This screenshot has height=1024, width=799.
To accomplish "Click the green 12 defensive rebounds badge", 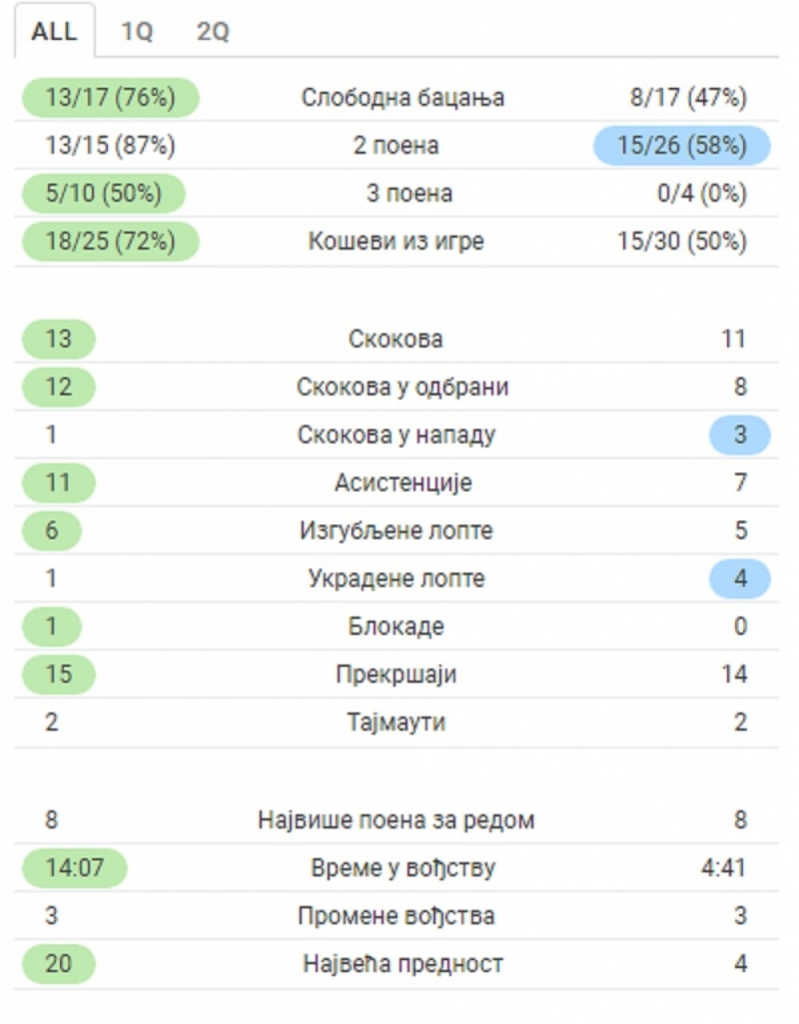I will [57, 386].
